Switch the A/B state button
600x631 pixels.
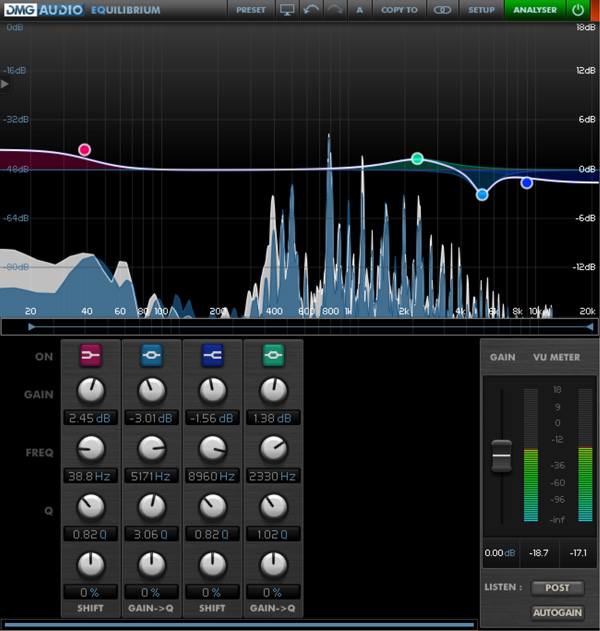pos(360,10)
